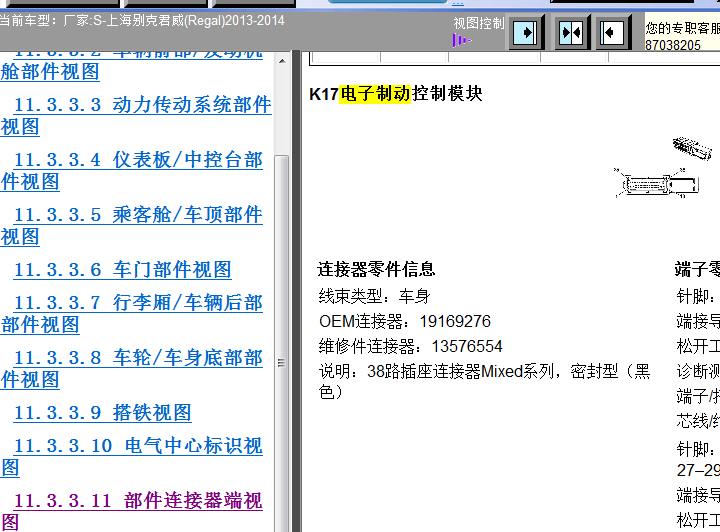Viewport: 720px width, 532px height.
Task: Open 11.3.3.9 搭铁视图 link
Action: (102, 413)
